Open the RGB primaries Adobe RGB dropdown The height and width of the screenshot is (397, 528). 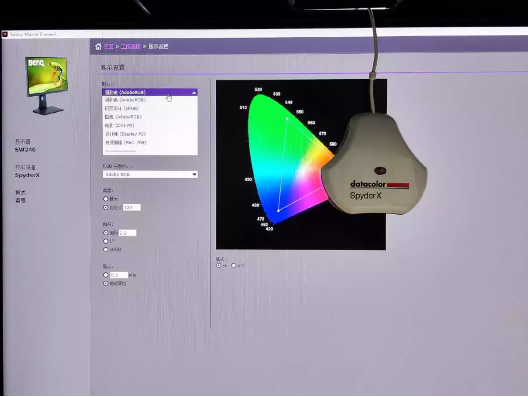pyautogui.click(x=150, y=174)
